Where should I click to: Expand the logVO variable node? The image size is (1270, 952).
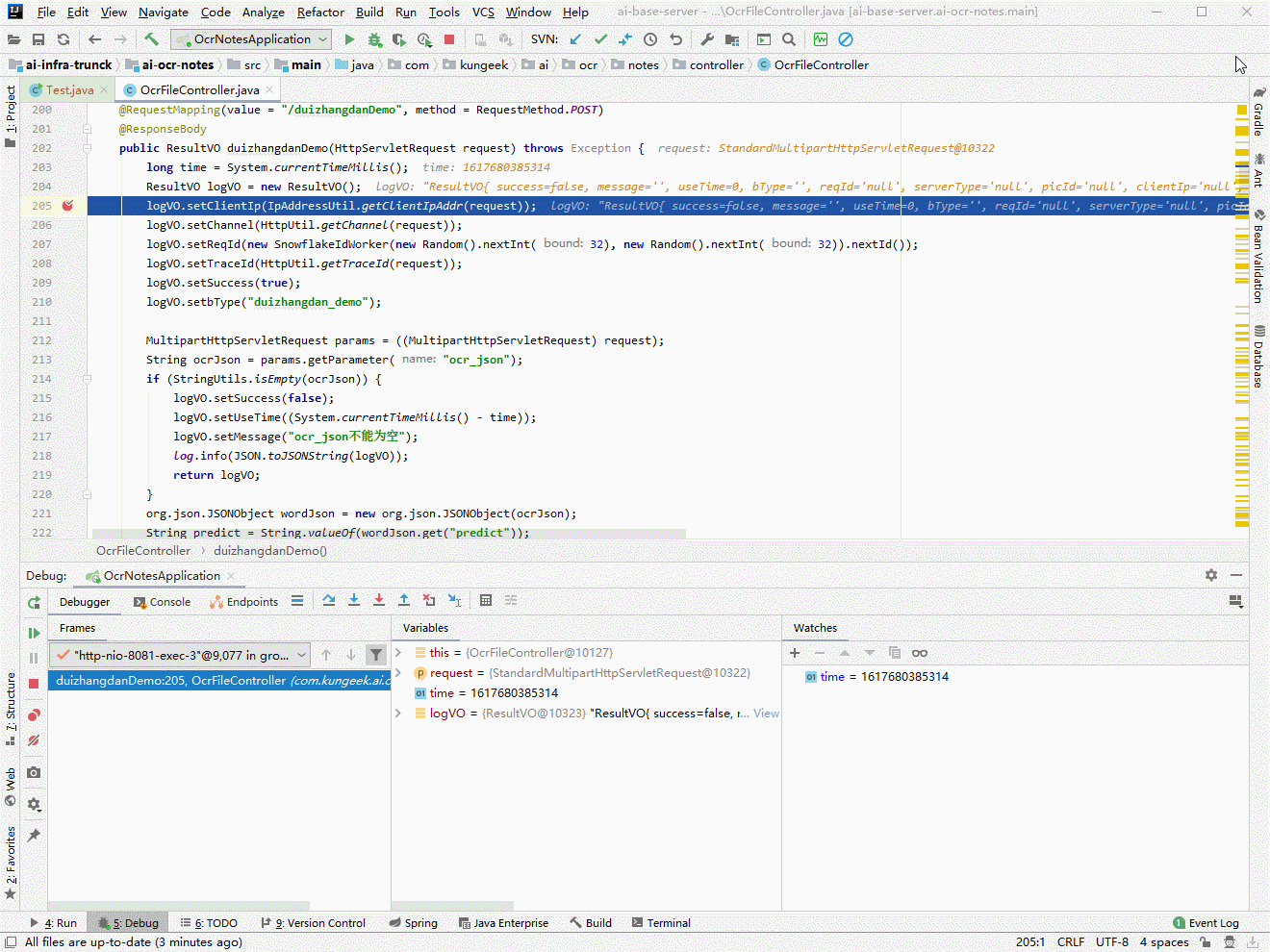tap(398, 714)
